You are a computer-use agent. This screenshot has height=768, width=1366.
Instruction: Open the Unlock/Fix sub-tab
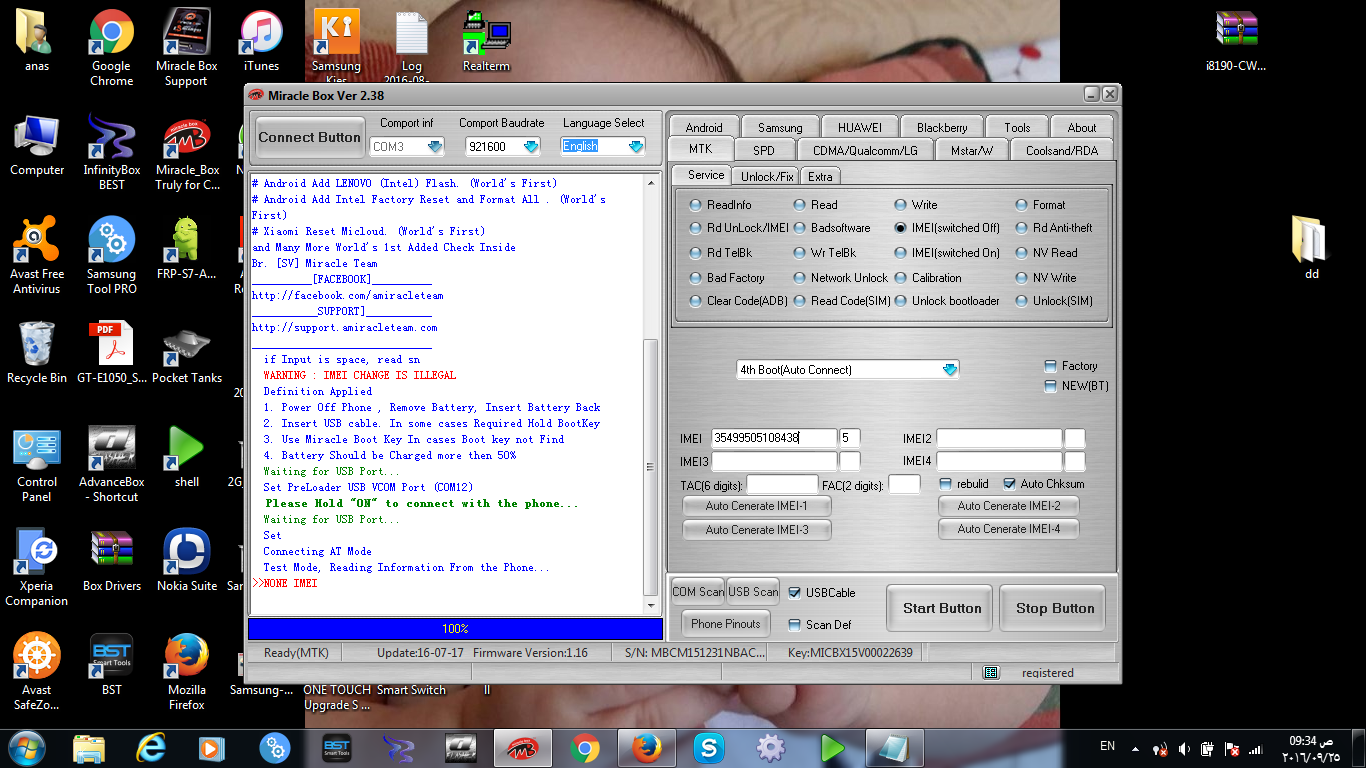pyautogui.click(x=768, y=176)
